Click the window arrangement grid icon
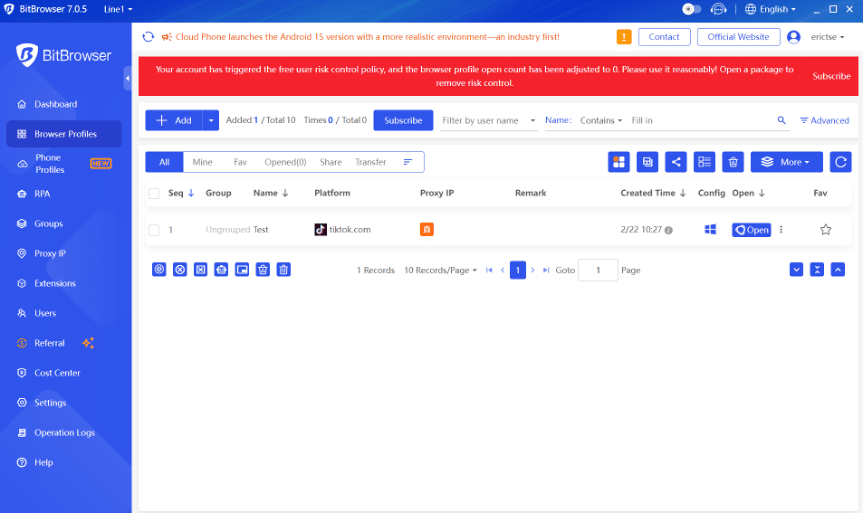Viewport: 864px width, 514px height. click(x=619, y=162)
